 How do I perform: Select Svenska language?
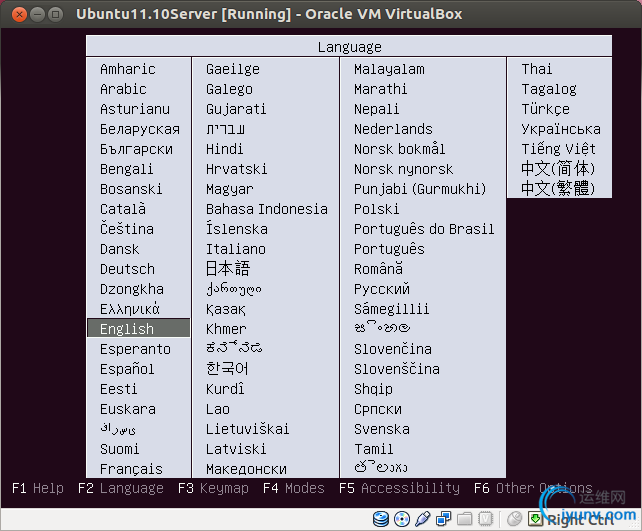tap(382, 429)
